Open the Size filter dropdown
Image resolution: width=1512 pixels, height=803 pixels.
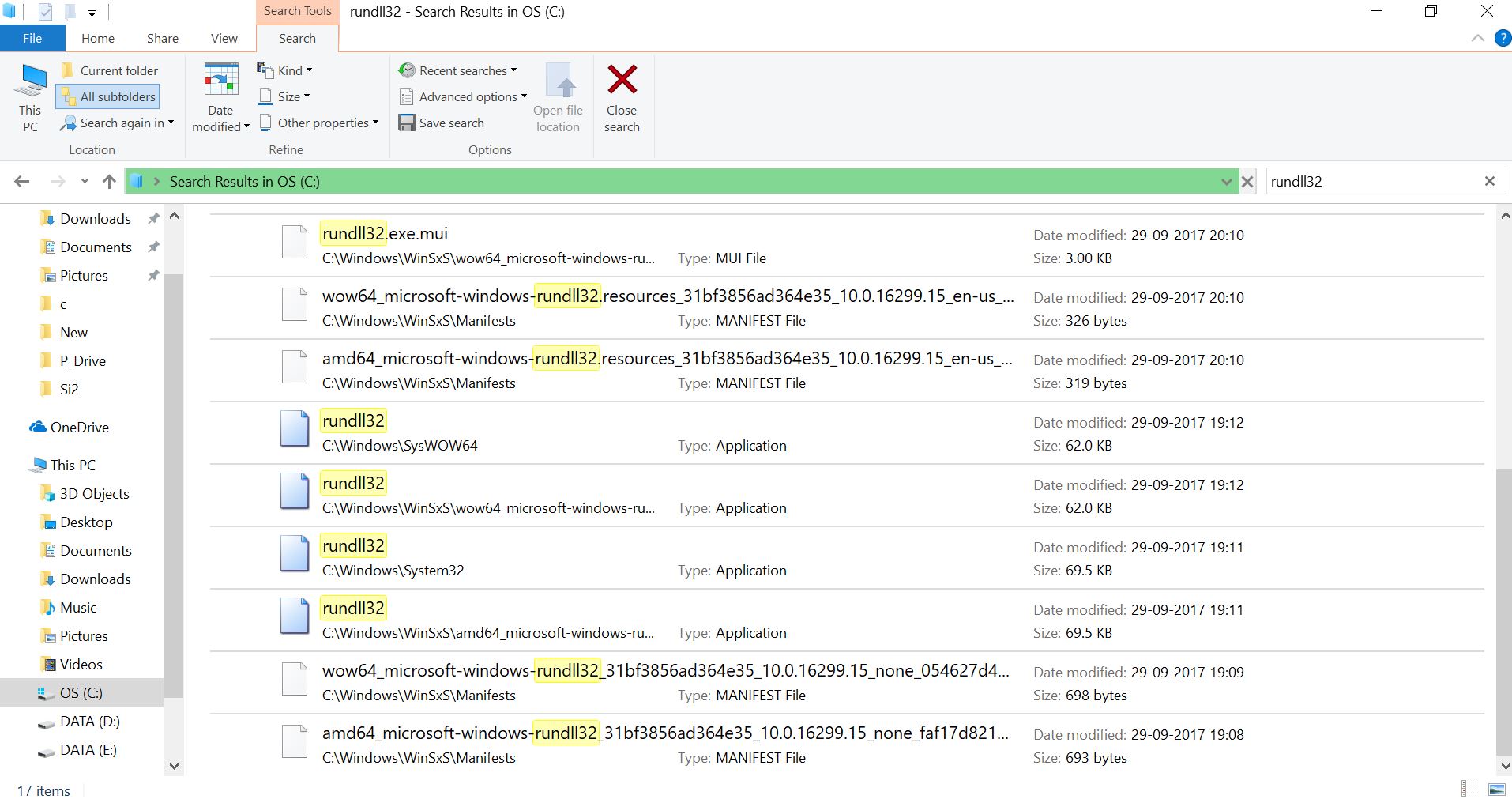point(284,96)
